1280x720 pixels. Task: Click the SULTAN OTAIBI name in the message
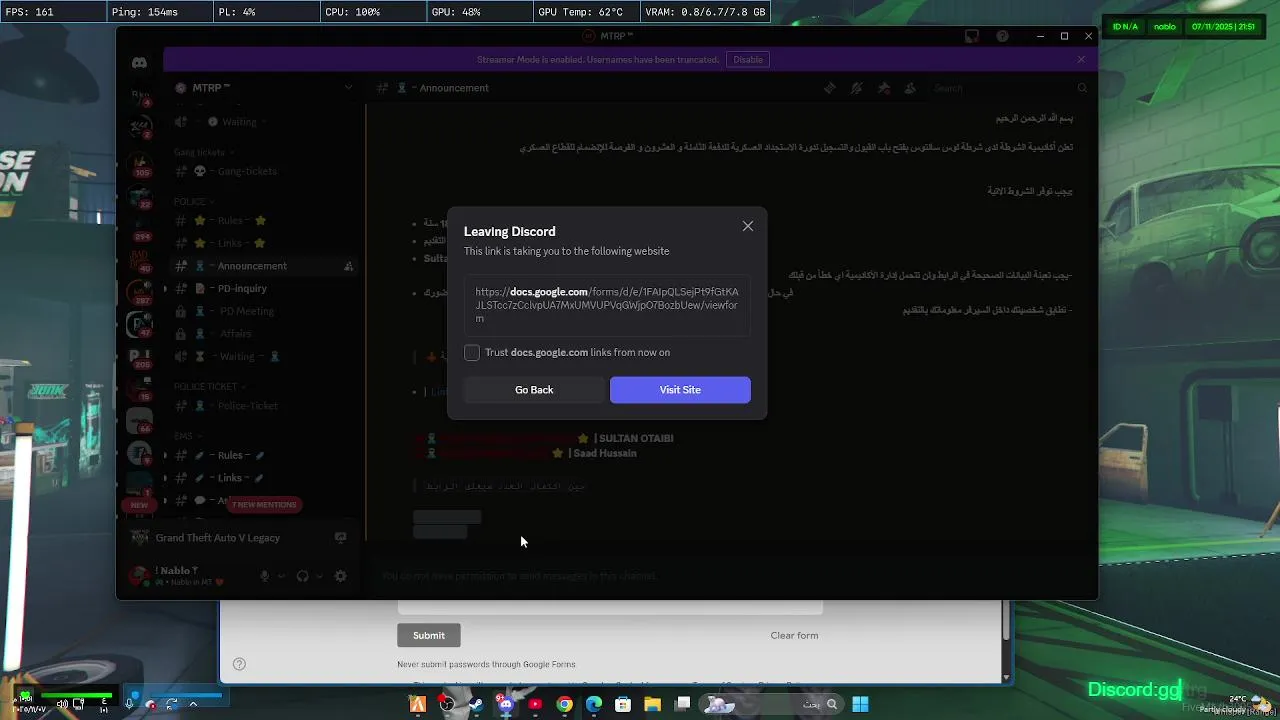tap(636, 438)
